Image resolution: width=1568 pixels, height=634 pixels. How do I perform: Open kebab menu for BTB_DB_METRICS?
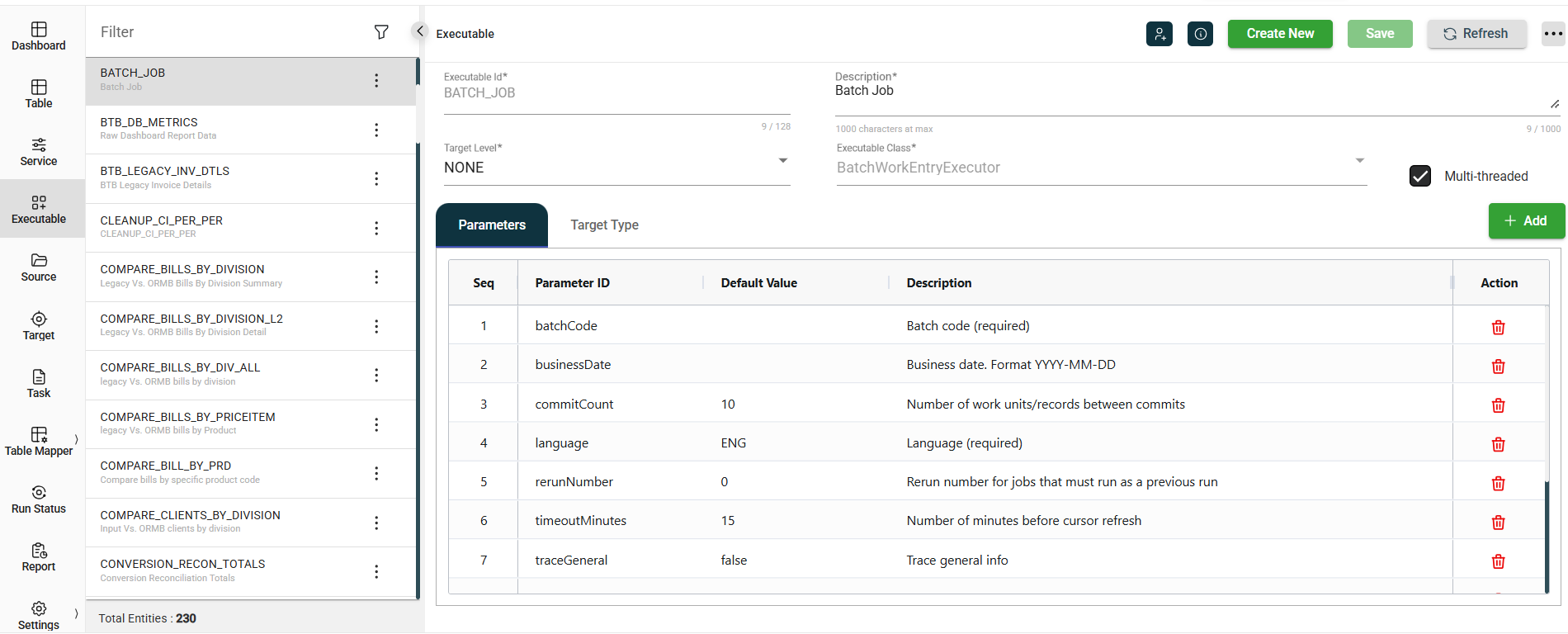coord(376,130)
